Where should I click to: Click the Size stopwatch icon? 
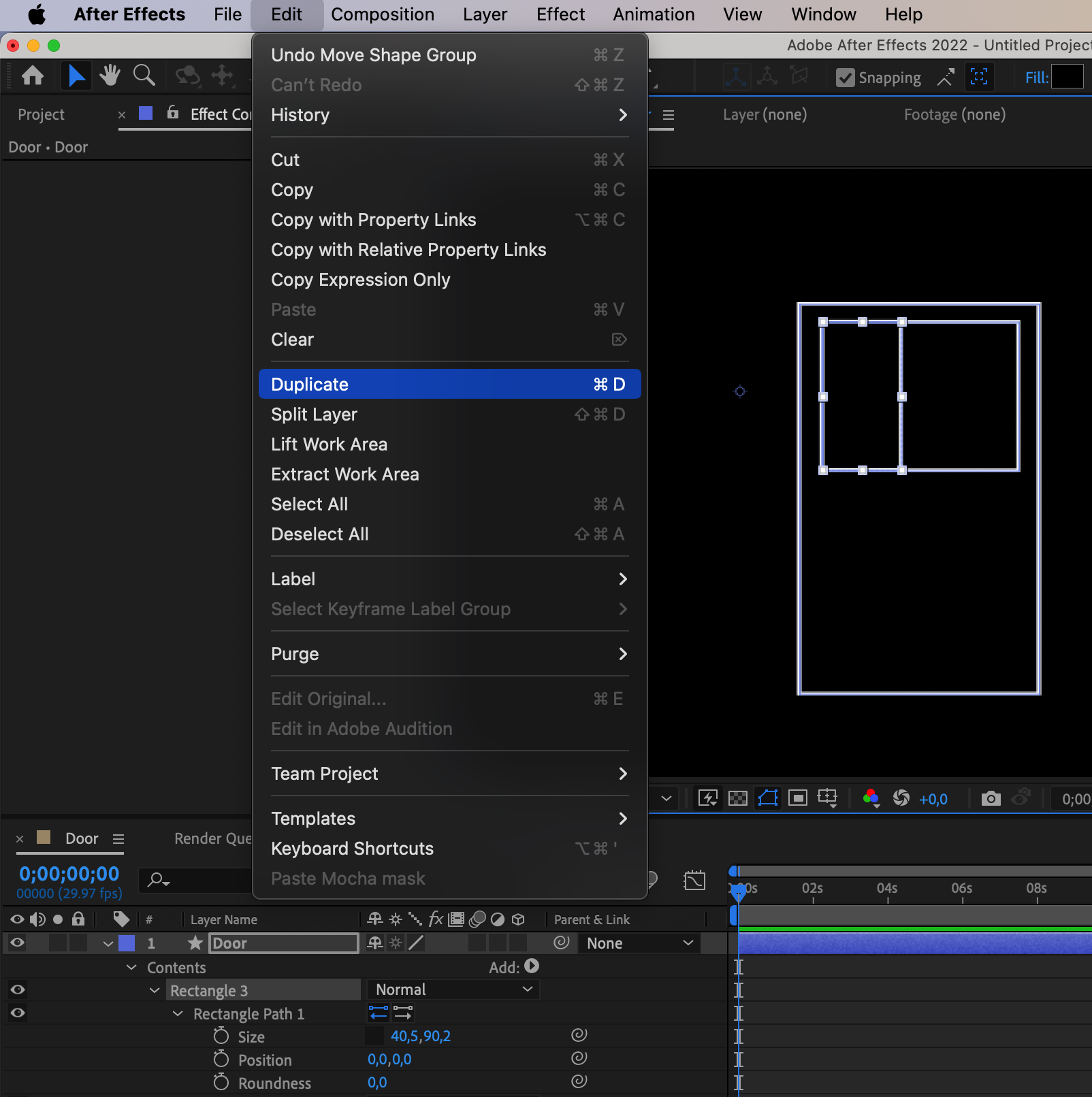pyautogui.click(x=221, y=1036)
